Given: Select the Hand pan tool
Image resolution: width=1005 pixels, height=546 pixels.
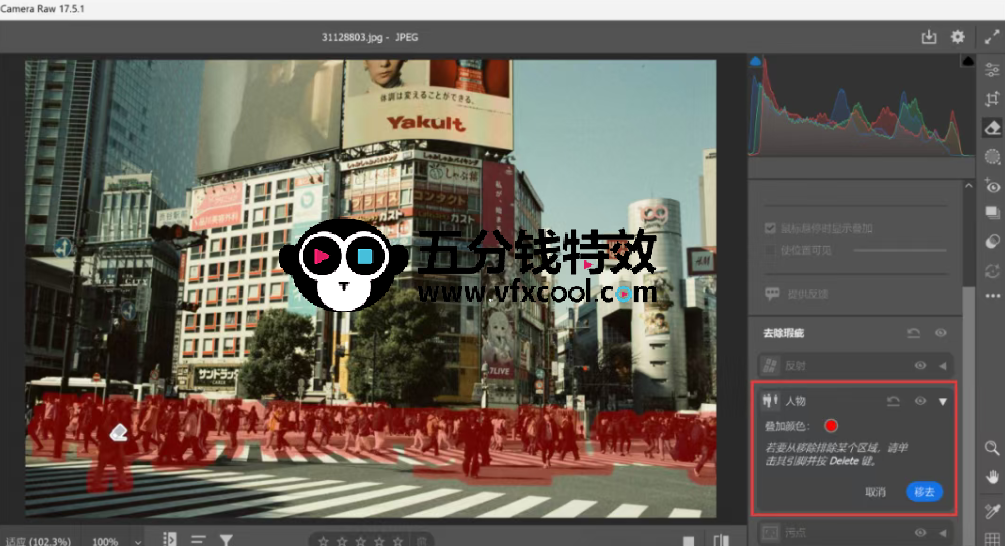Looking at the screenshot, I should click(992, 476).
